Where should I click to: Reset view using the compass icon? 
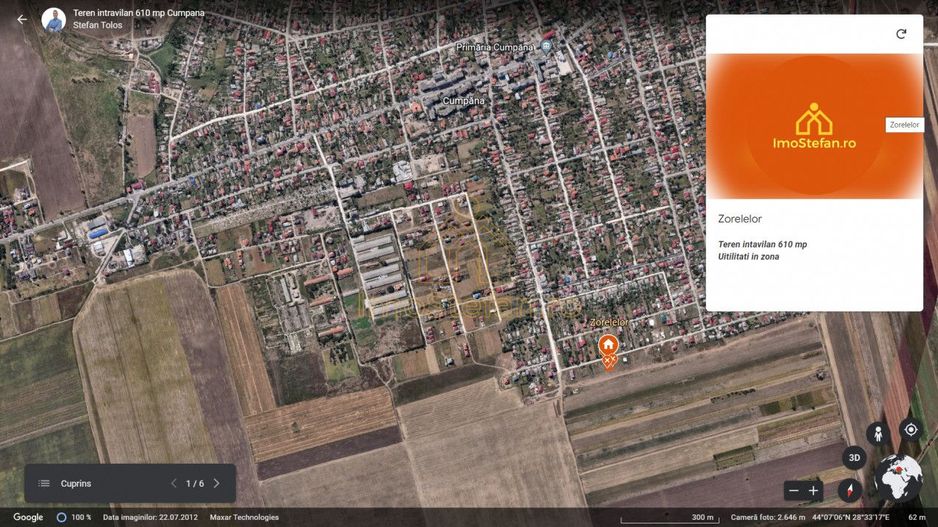850,490
